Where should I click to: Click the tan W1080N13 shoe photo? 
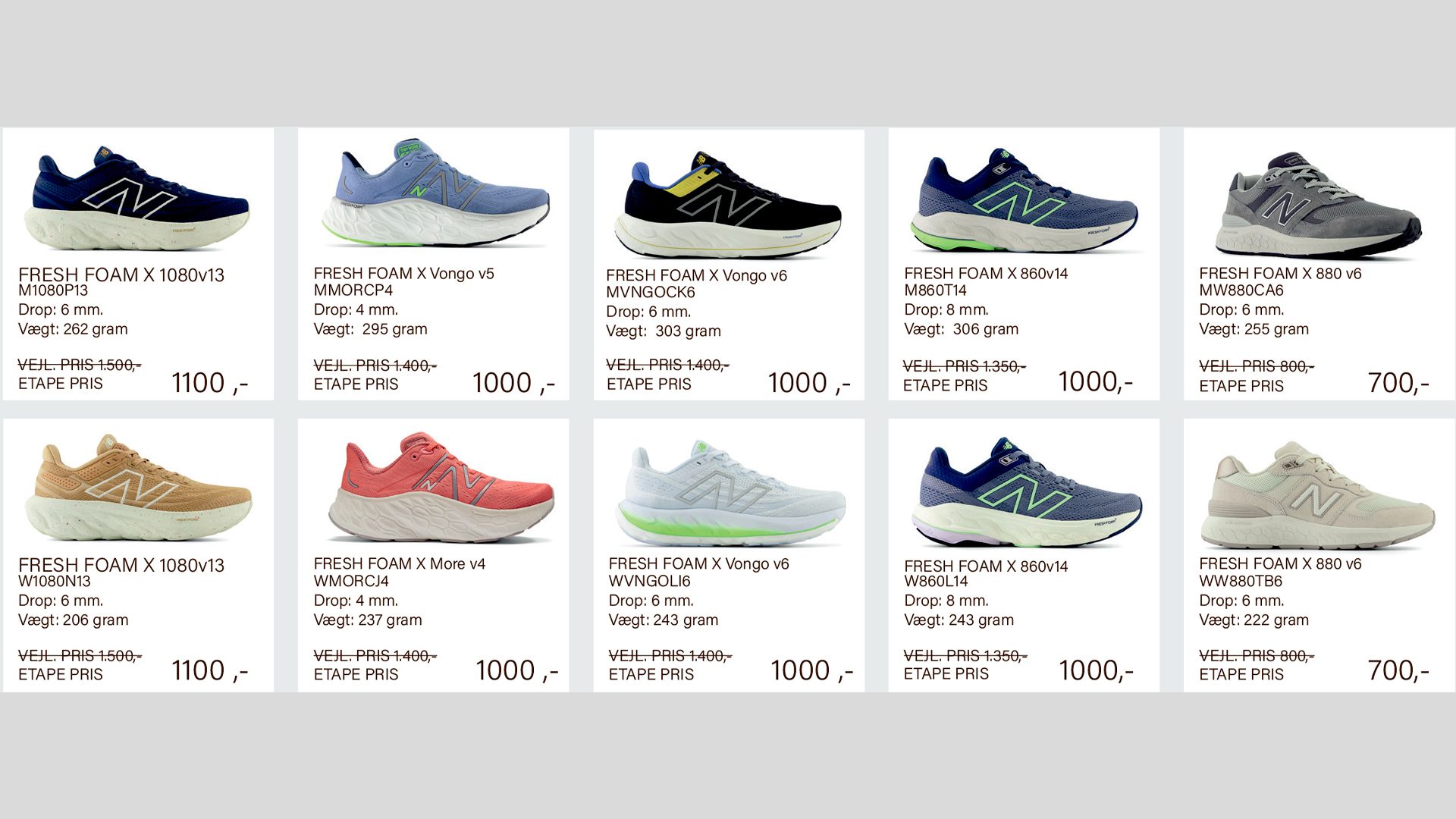click(138, 487)
